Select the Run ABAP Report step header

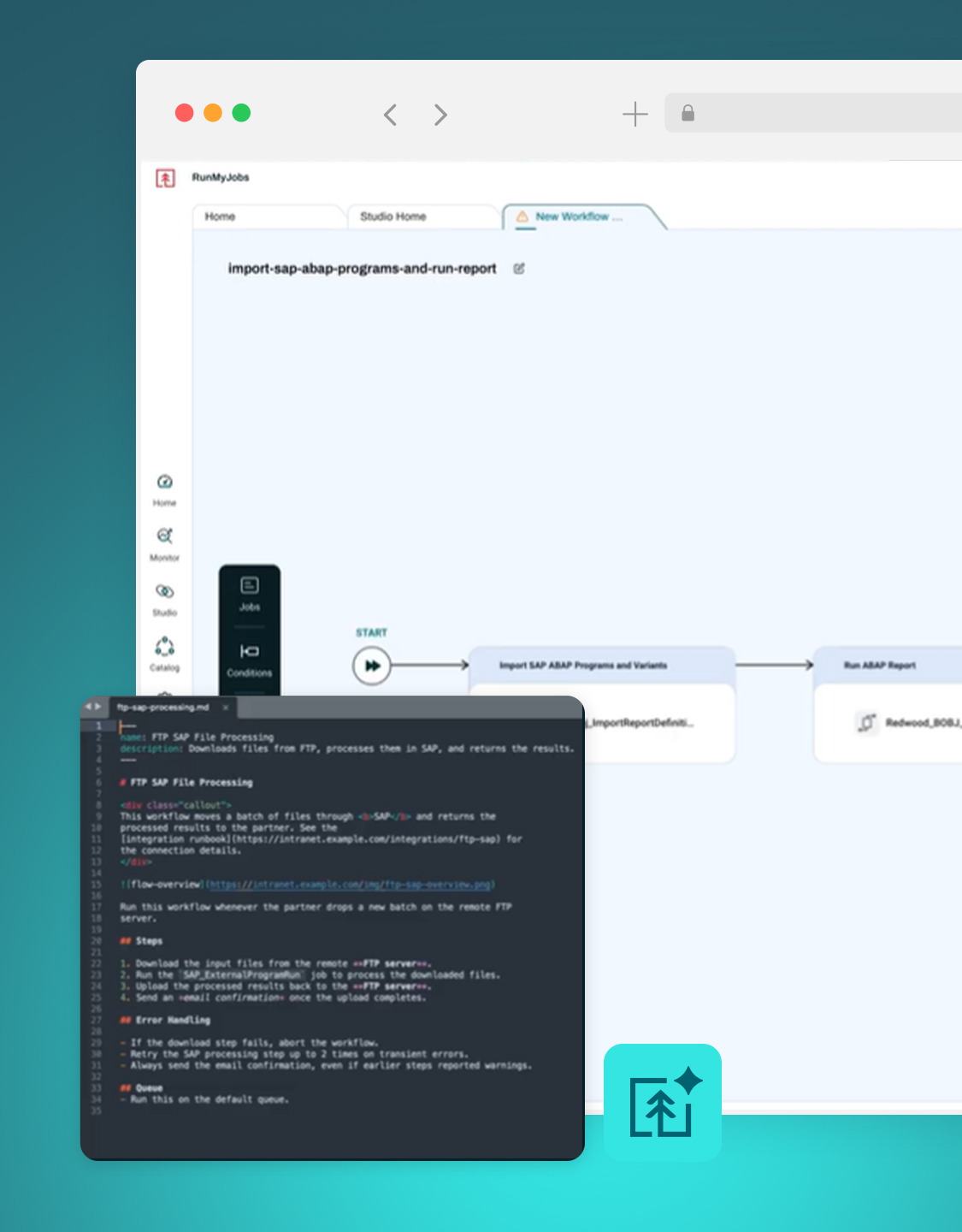click(888, 665)
